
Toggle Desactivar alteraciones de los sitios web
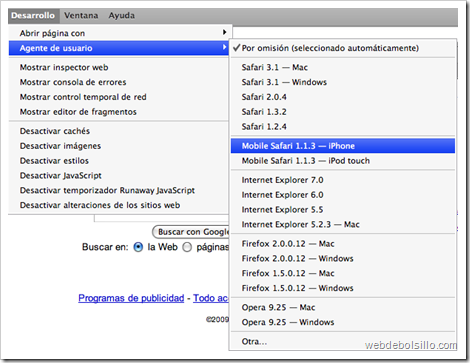(x=118, y=205)
